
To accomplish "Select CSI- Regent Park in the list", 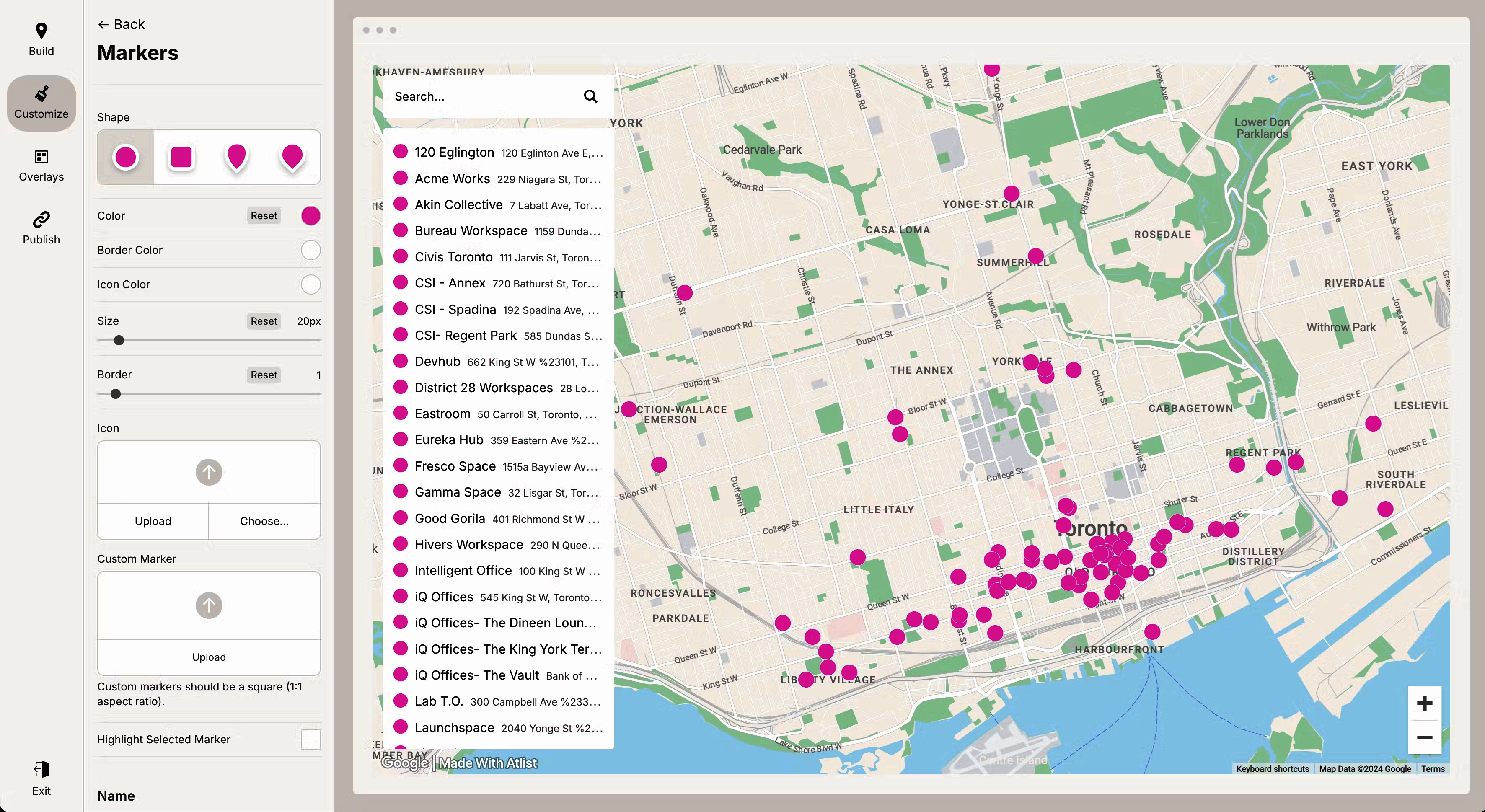I will click(499, 336).
